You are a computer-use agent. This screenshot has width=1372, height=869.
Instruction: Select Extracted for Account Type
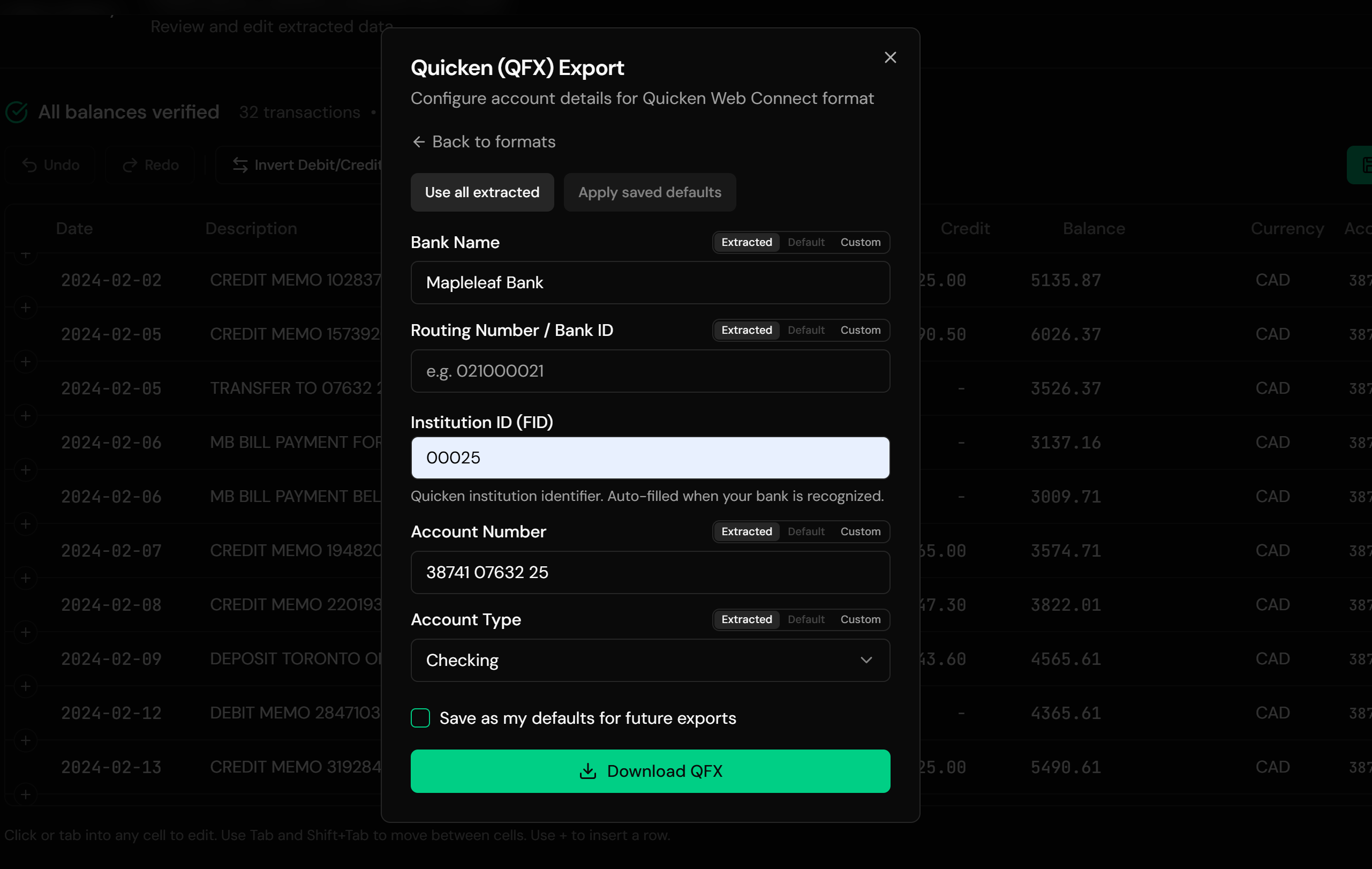point(747,619)
